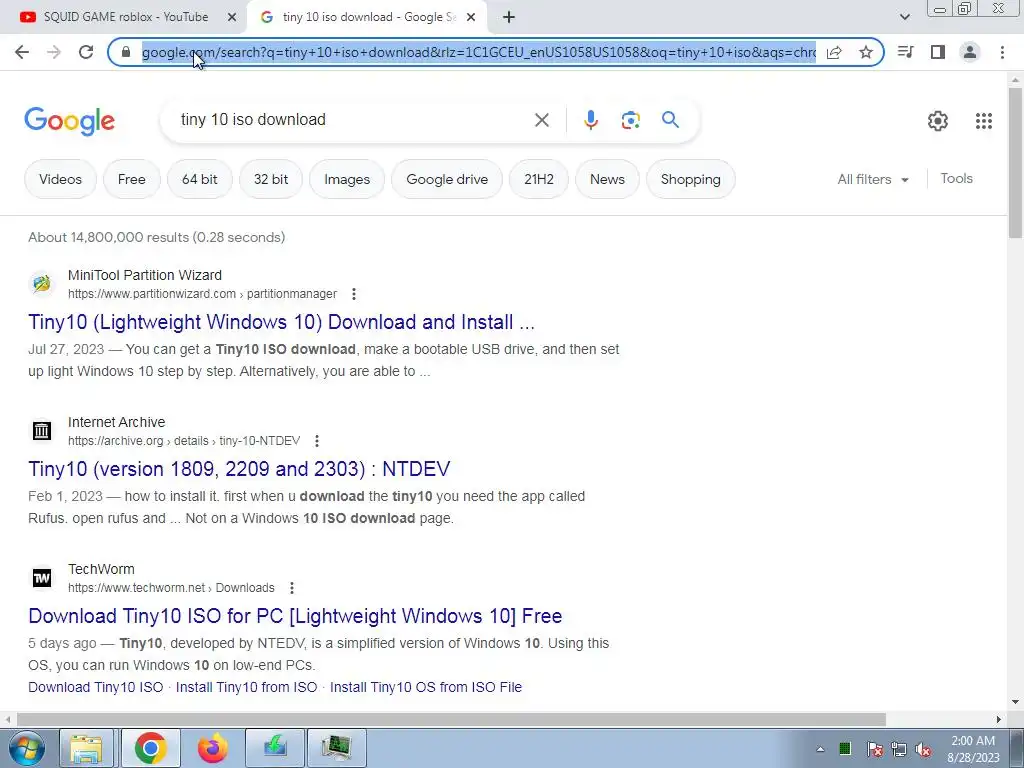
Task: Apply the 21H2 filter chip
Action: point(539,179)
